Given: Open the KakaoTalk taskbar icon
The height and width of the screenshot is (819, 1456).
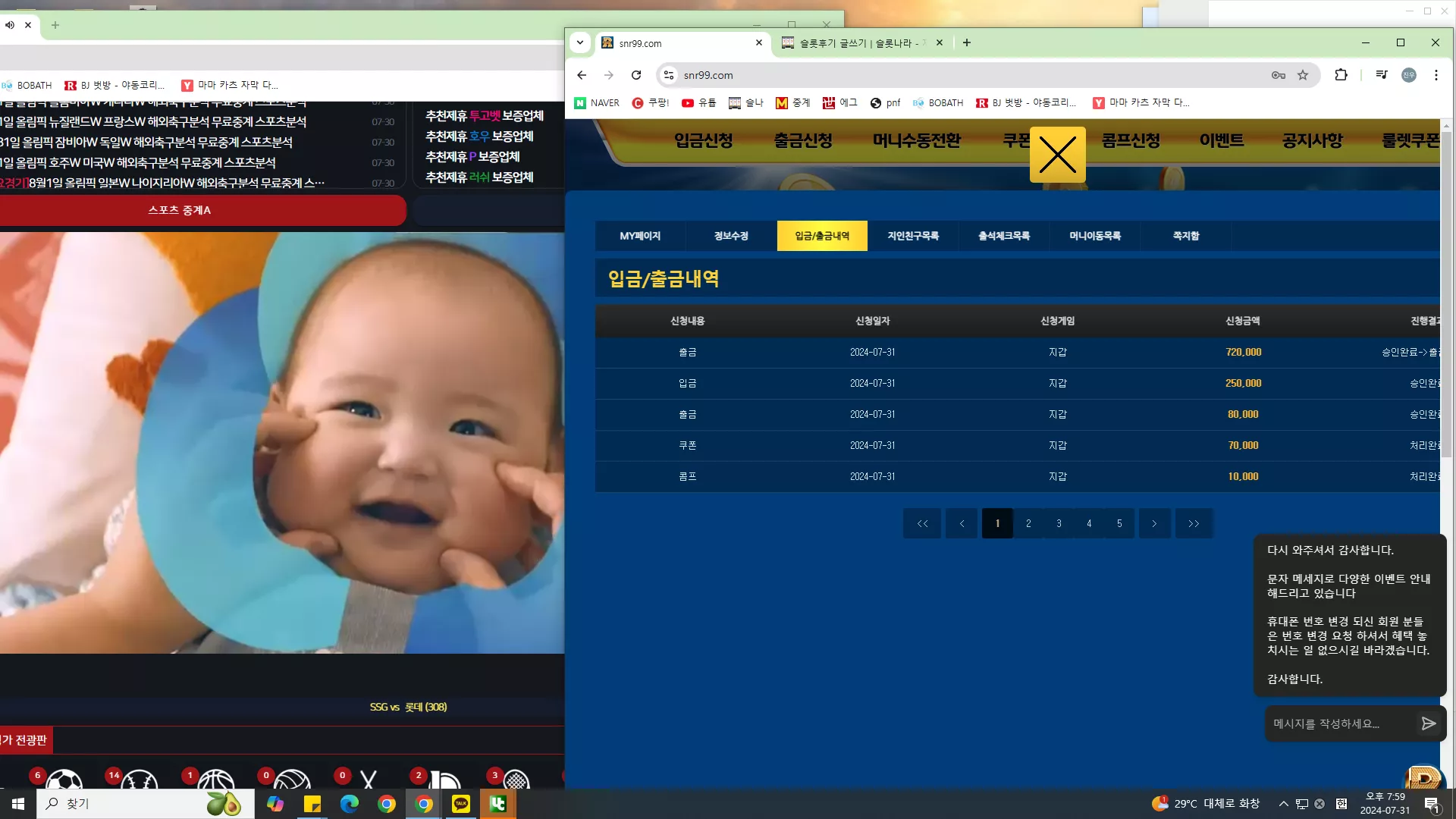Looking at the screenshot, I should point(460,804).
